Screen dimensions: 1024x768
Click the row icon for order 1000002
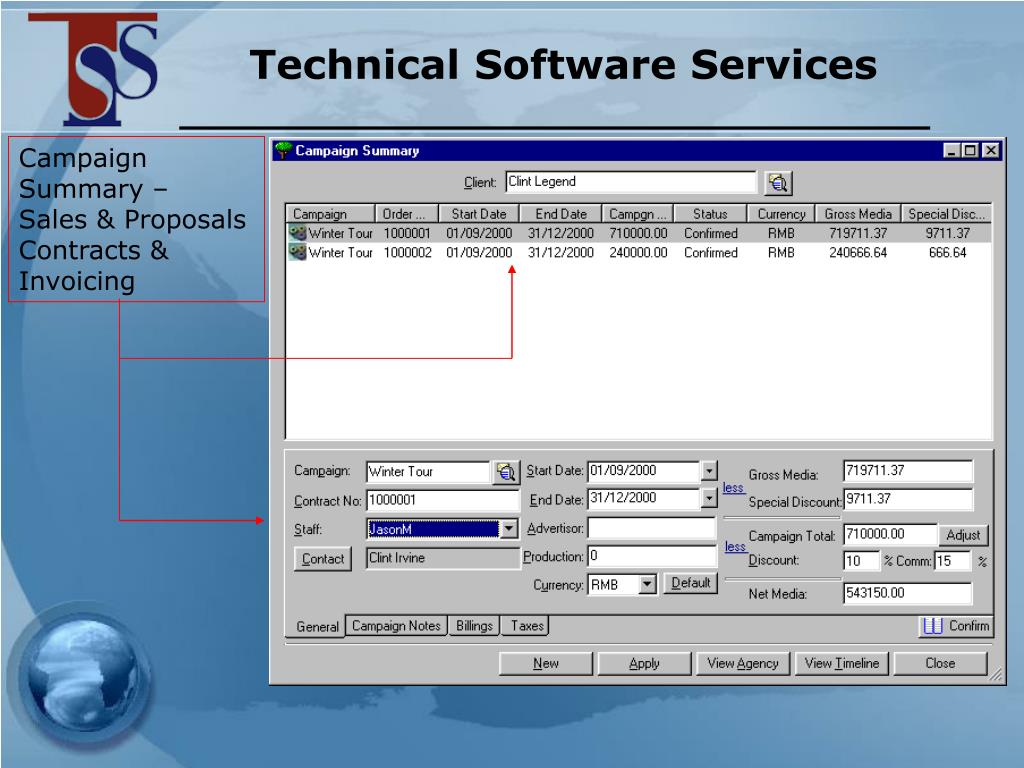tap(298, 252)
